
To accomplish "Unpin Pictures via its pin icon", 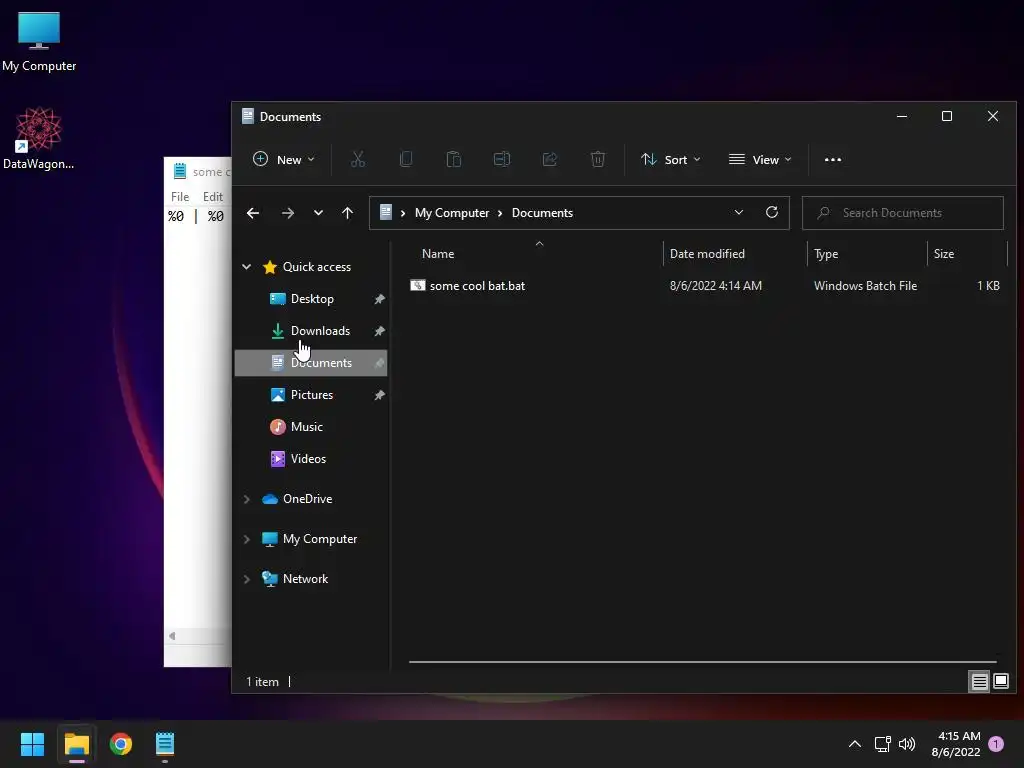I will (x=379, y=395).
